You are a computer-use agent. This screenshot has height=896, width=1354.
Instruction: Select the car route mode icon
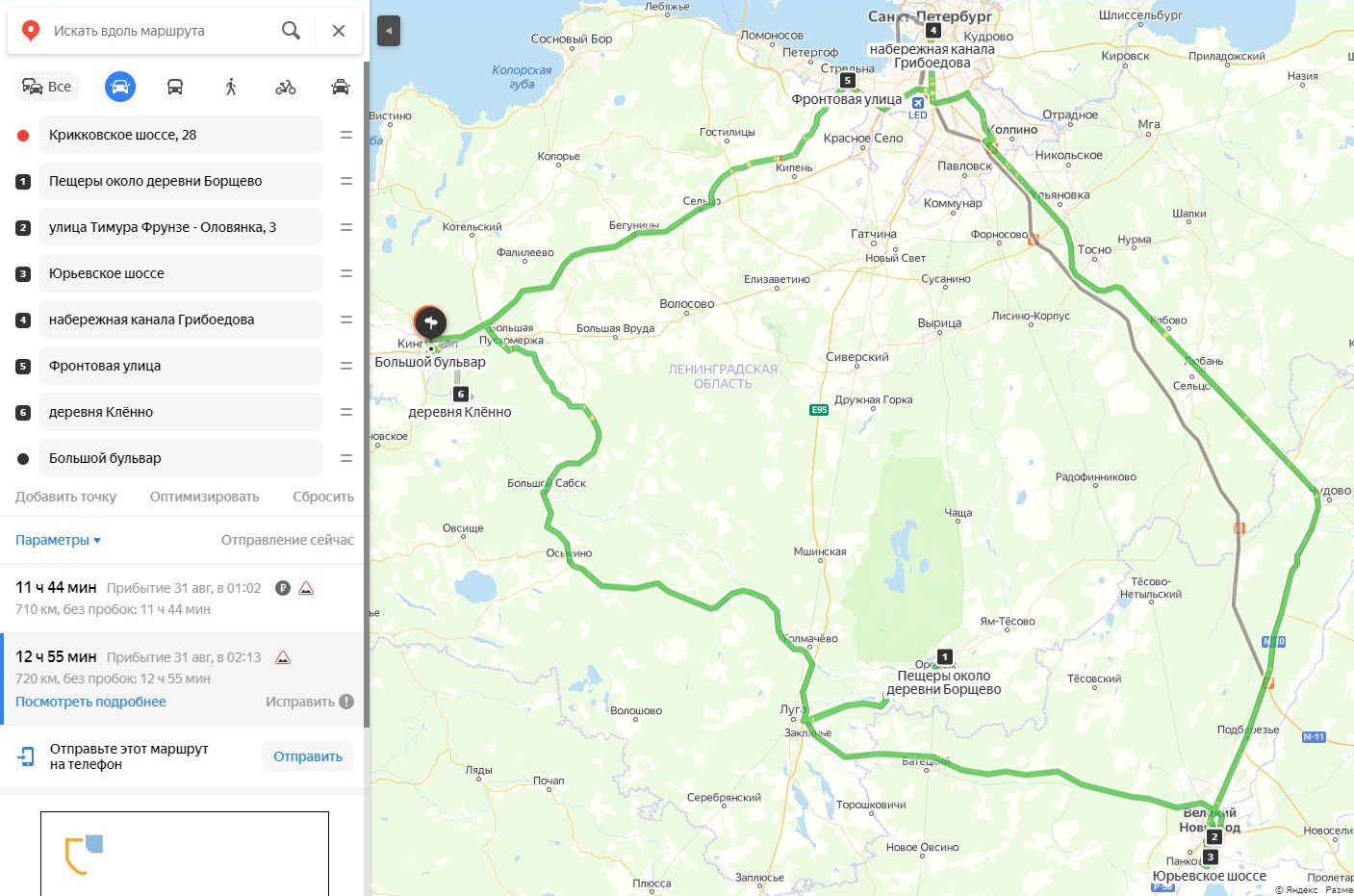(x=120, y=87)
